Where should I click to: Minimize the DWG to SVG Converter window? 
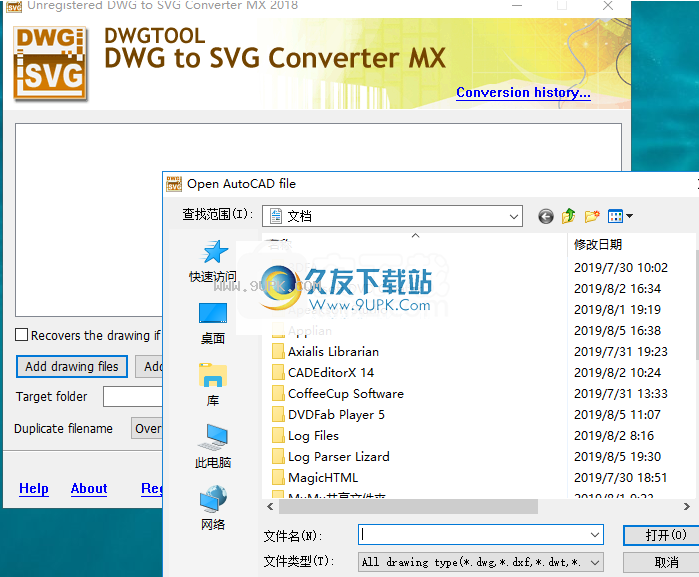[x=517, y=5]
